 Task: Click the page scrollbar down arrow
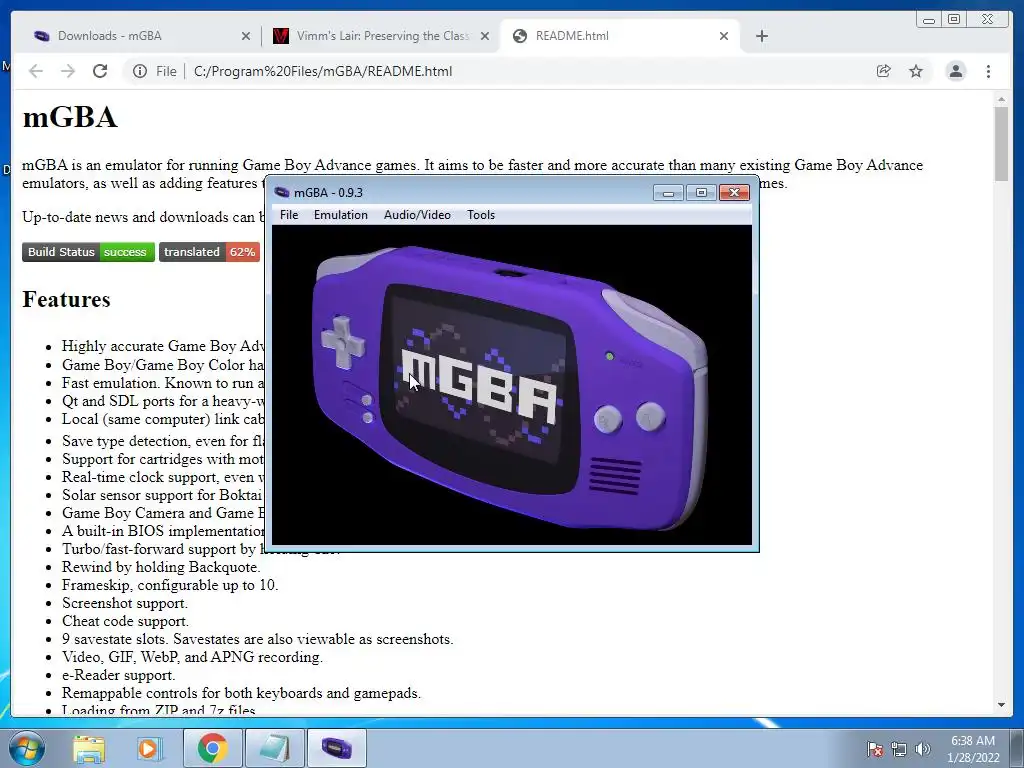(1001, 705)
